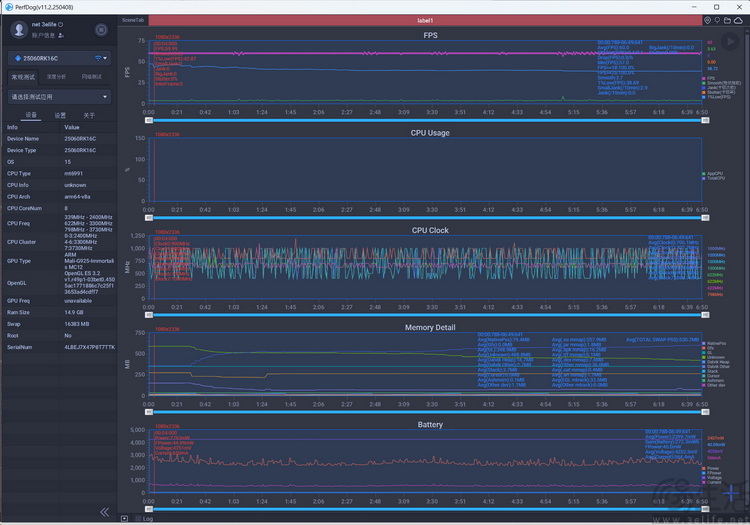Click the first location marker icon
The image size is (750, 525).
click(707, 20)
